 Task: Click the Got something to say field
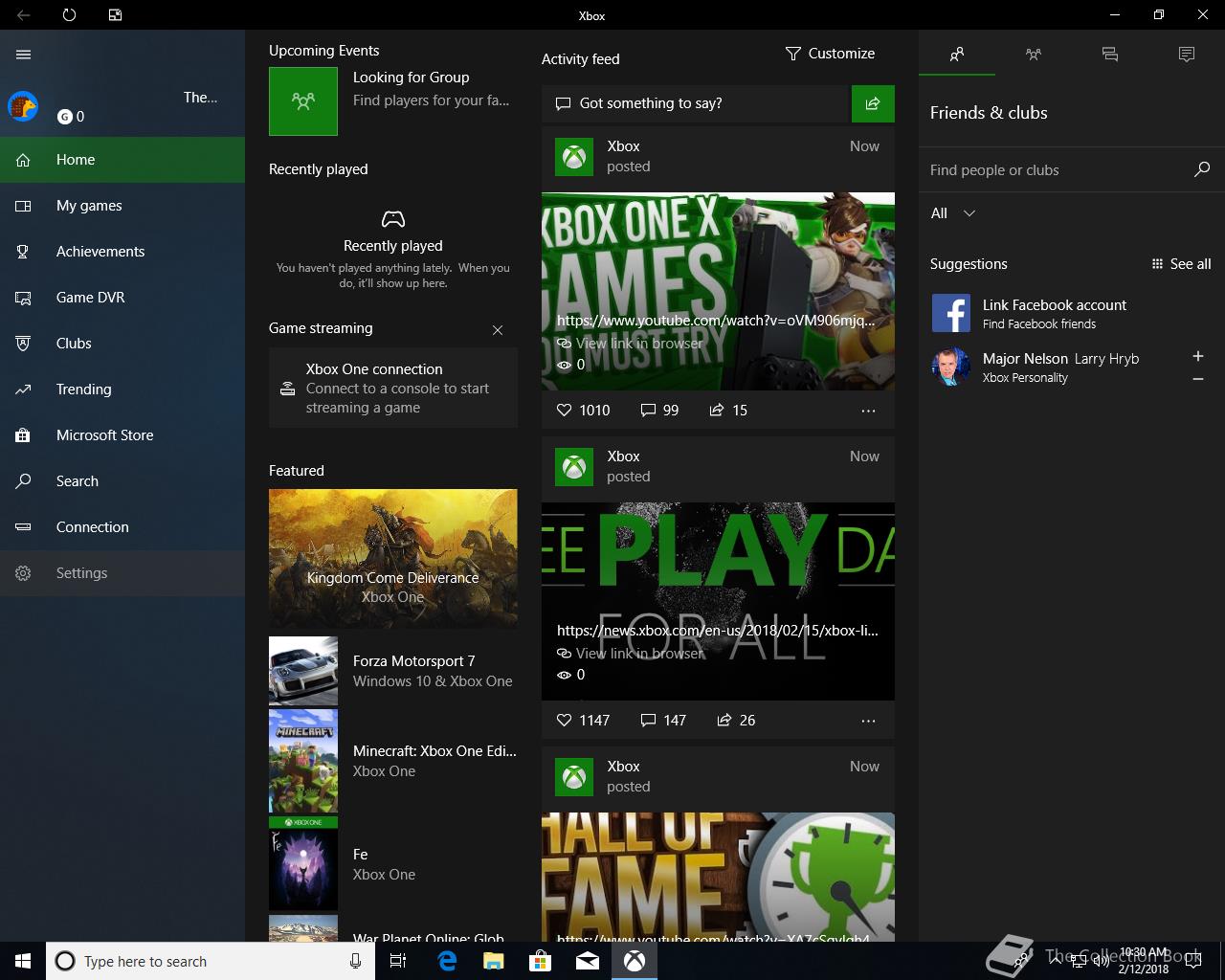tap(697, 103)
